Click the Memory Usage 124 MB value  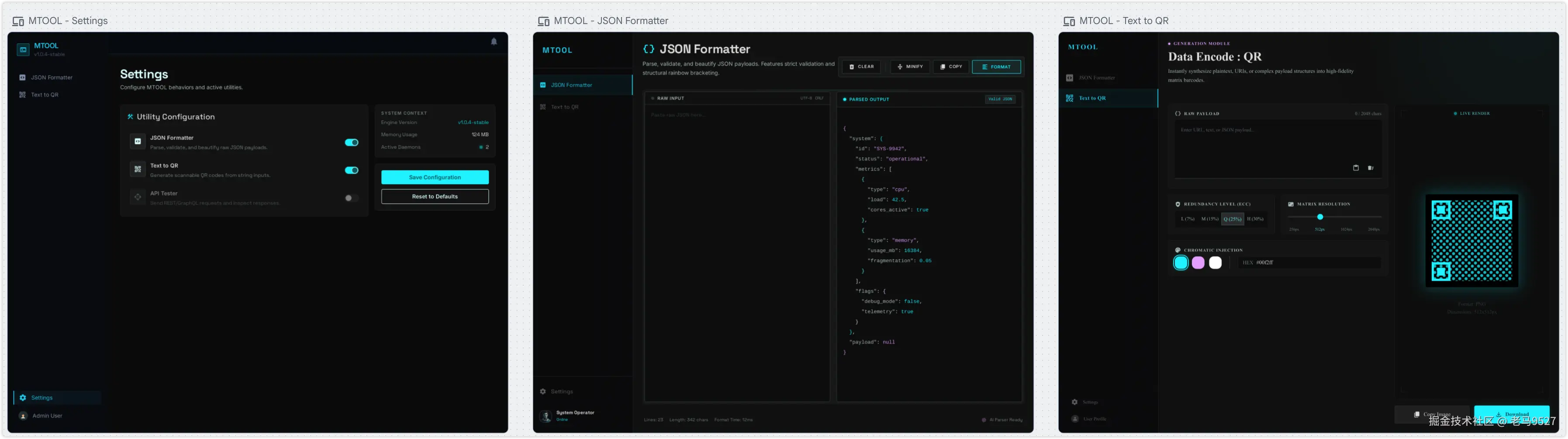click(x=480, y=135)
